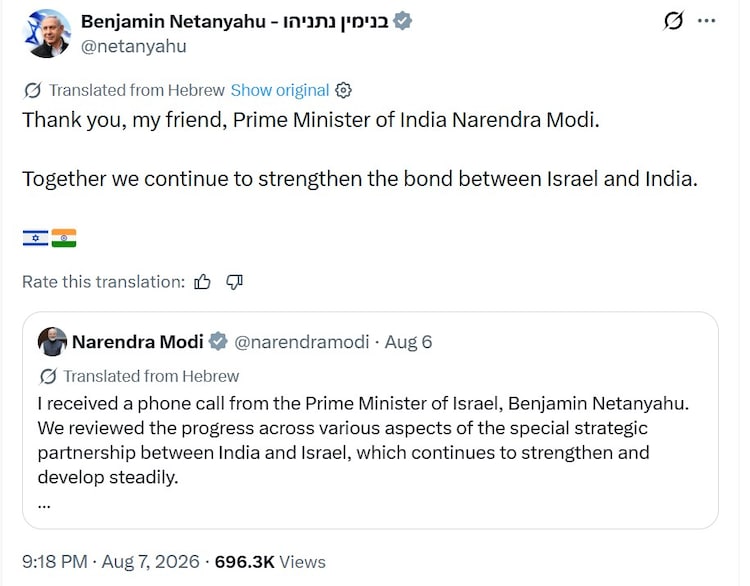
Task: Click Show original translation link
Action: (280, 90)
